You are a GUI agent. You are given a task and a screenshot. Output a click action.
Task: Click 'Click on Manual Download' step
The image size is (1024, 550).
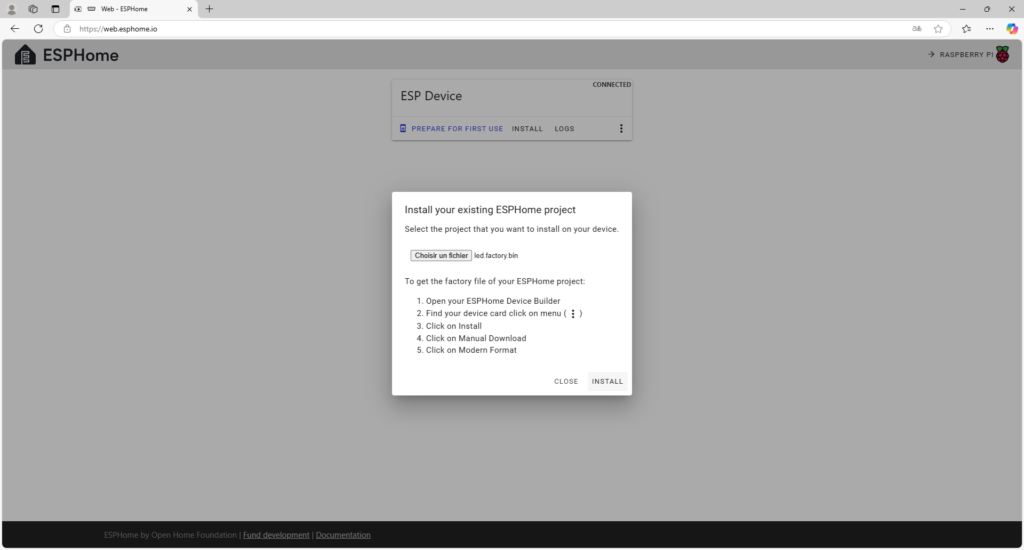pyautogui.click(x=476, y=338)
